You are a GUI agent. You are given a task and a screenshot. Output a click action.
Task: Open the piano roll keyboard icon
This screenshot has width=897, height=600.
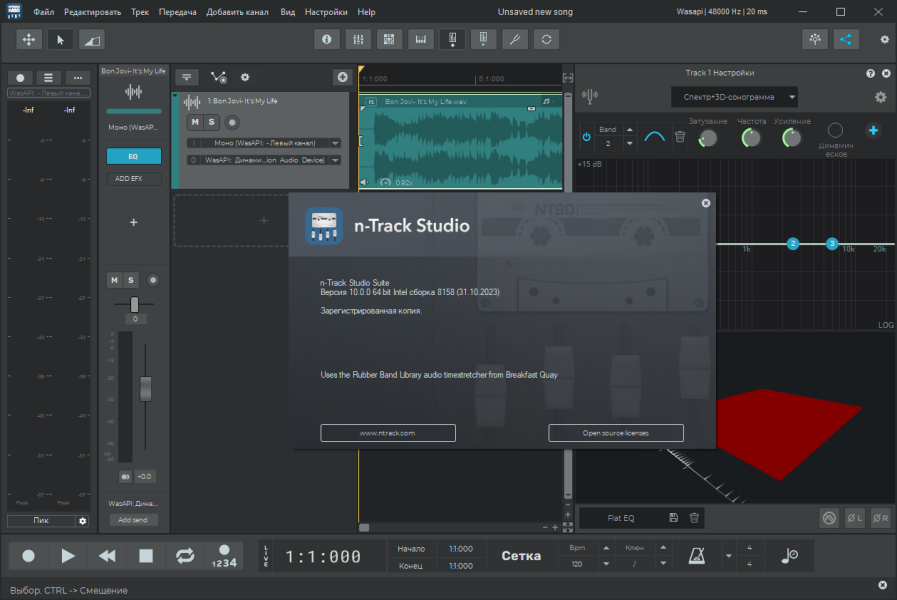click(420, 39)
